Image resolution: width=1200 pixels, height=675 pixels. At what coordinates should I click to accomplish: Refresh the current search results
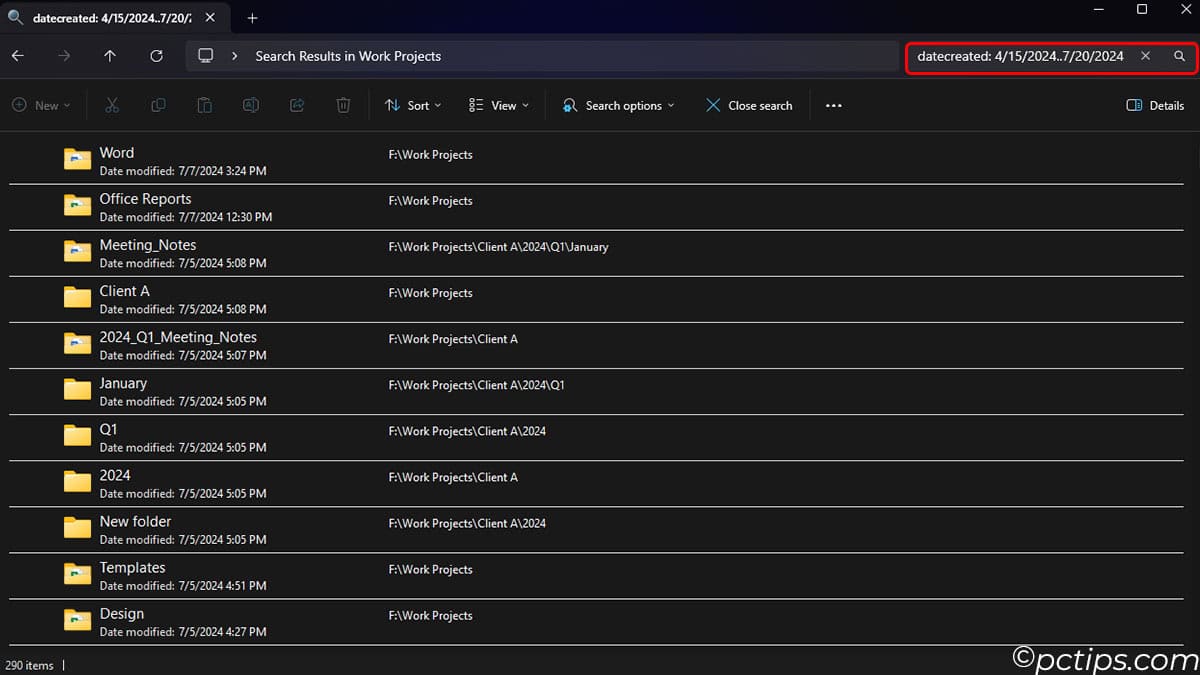(156, 56)
